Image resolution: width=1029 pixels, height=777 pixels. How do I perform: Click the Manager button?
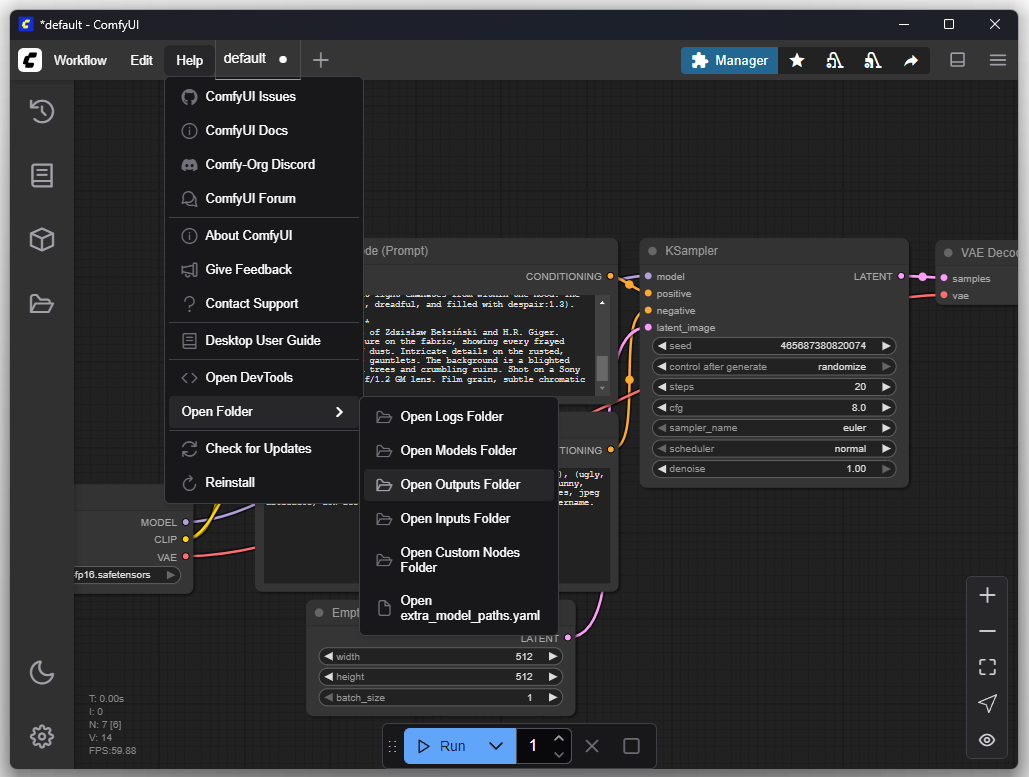click(x=730, y=61)
